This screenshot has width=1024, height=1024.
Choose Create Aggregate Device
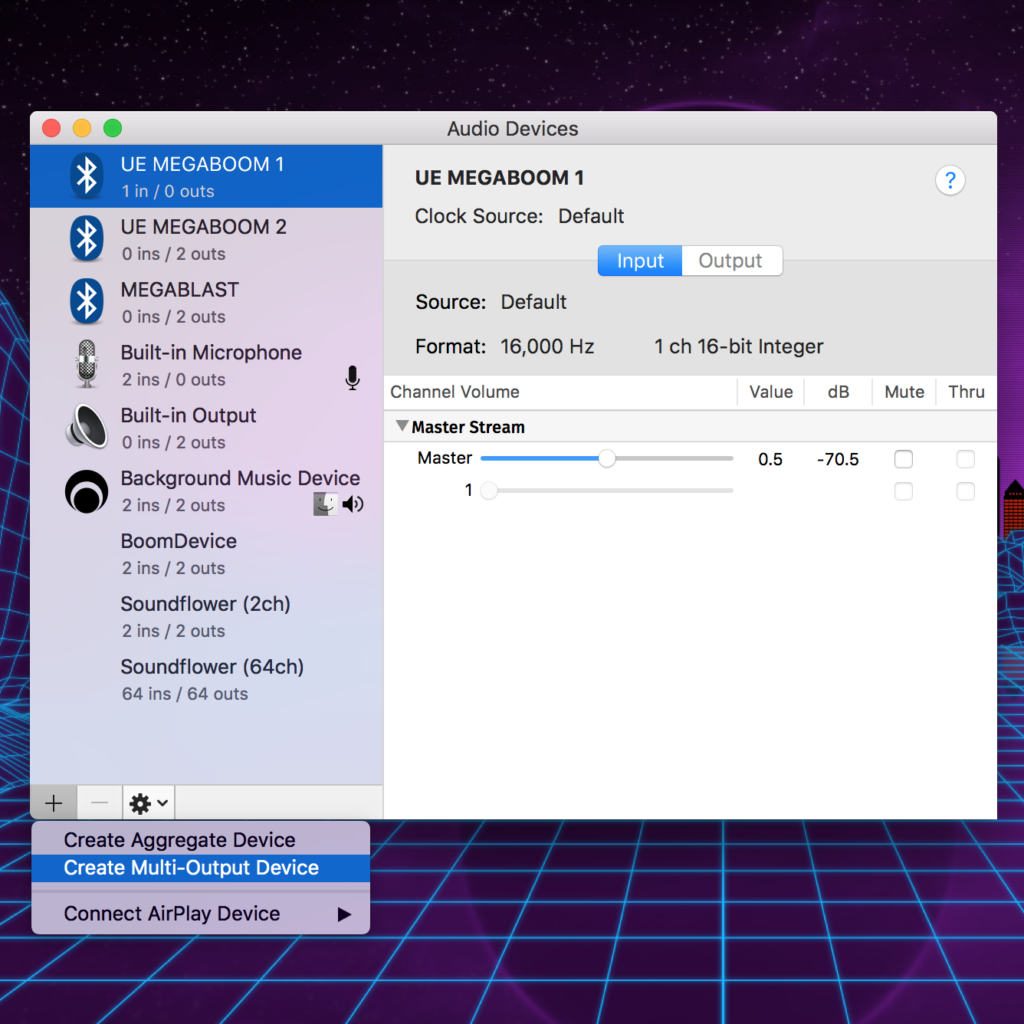coord(200,840)
